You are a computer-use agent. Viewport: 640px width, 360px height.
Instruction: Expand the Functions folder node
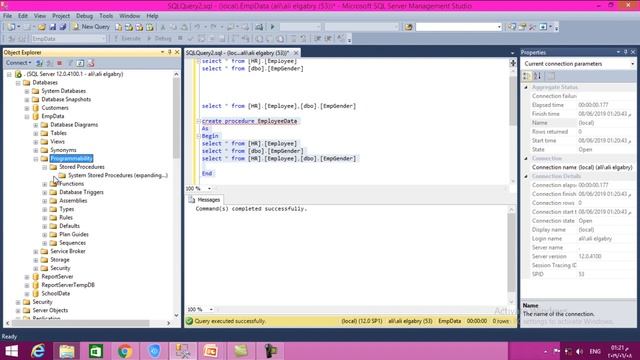point(45,184)
